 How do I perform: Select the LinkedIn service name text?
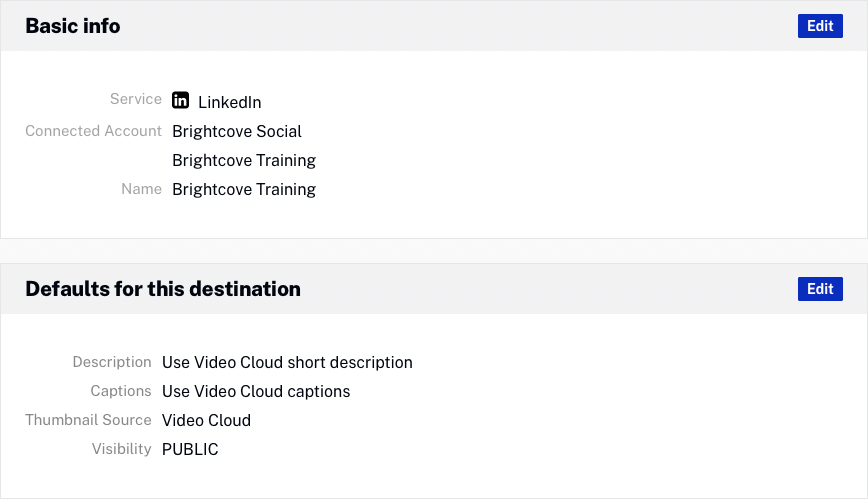coord(230,102)
